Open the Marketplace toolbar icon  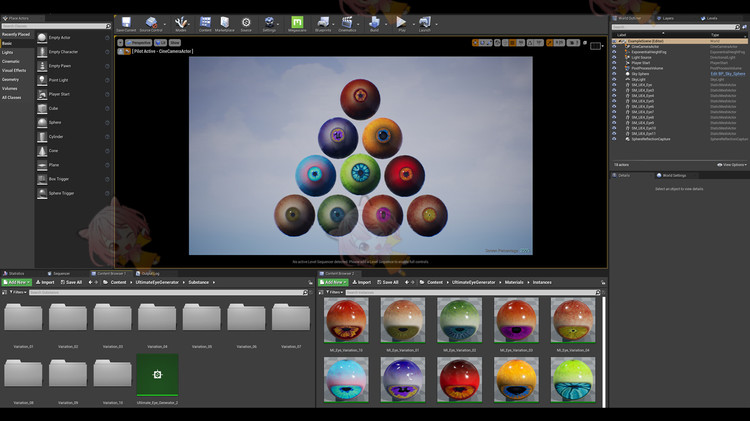pos(224,24)
